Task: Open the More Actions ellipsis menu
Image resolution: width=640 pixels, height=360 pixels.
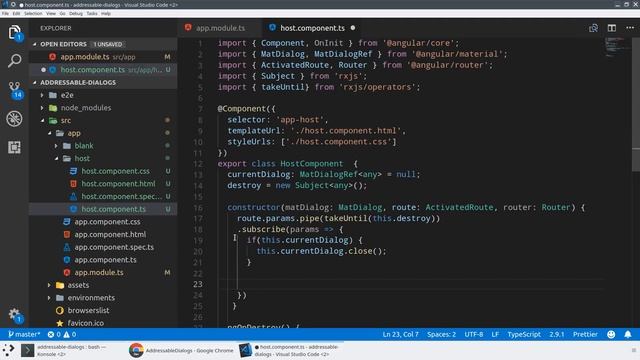Action: click(630, 28)
